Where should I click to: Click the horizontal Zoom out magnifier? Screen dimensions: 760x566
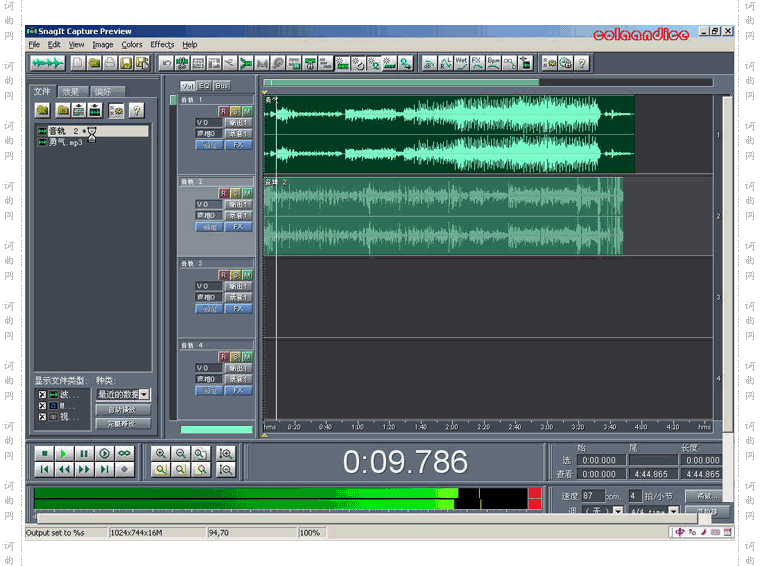tap(181, 454)
